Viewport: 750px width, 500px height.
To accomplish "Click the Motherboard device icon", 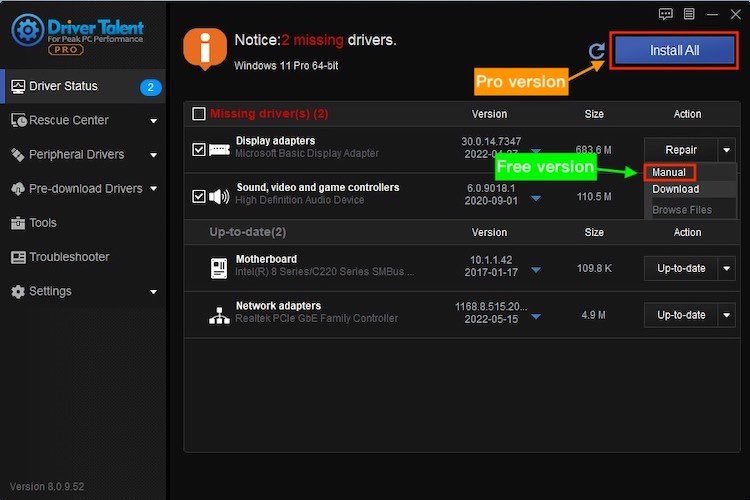I will (219, 268).
